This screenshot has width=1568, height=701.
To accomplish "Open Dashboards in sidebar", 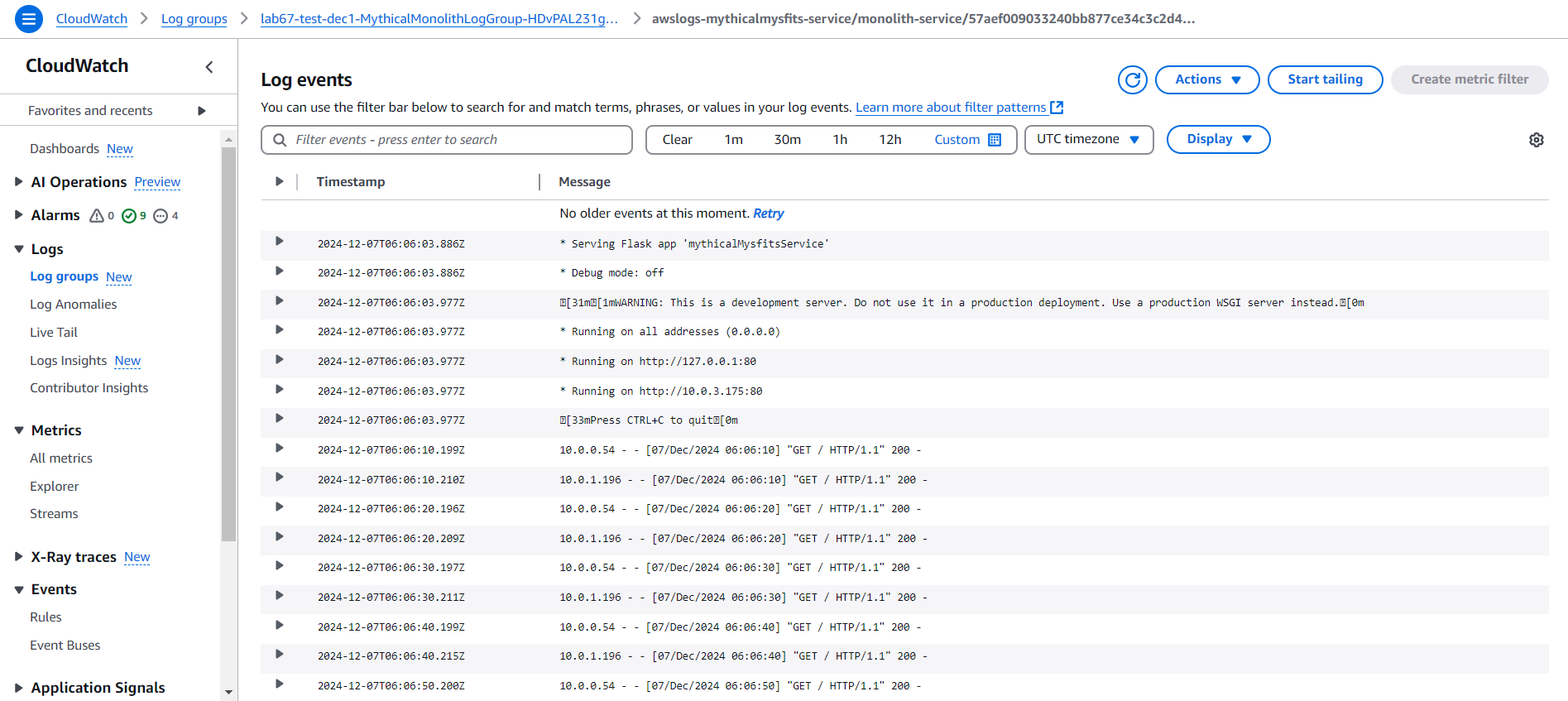I will 65,149.
